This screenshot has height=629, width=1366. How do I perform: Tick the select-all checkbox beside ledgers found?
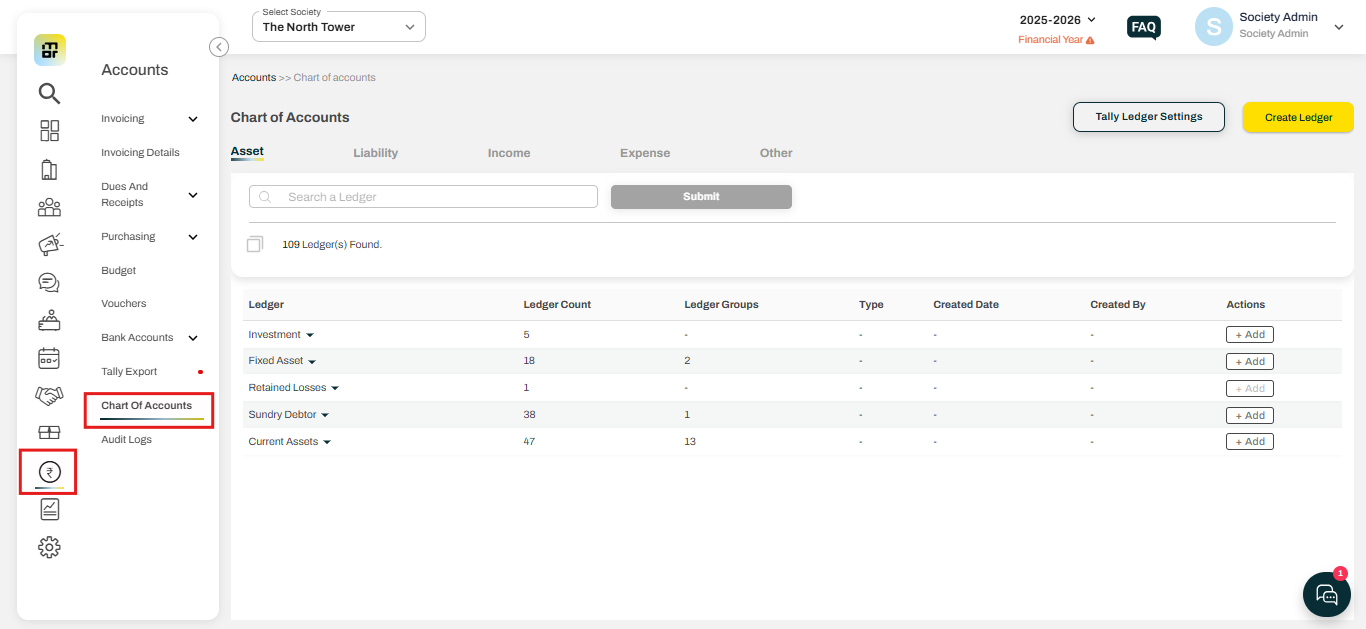click(255, 244)
